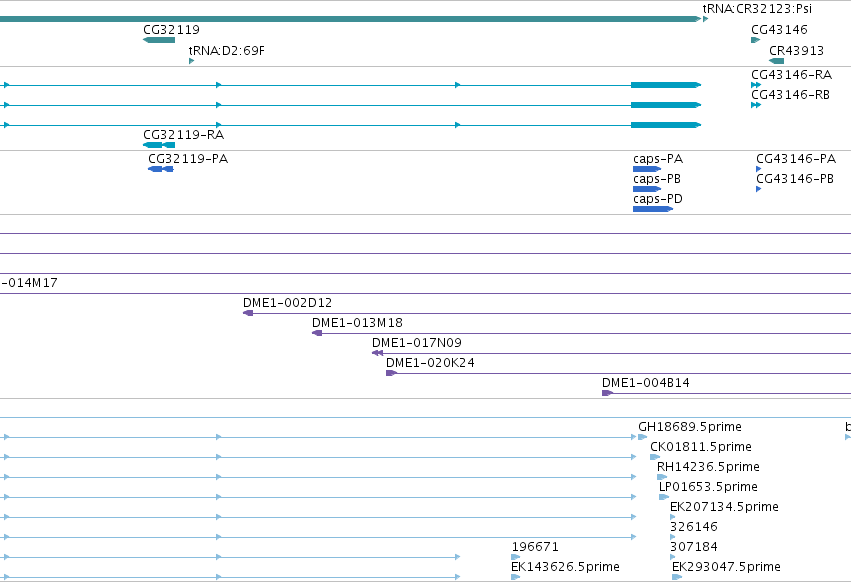Click the 326146 feature marker
The height and width of the screenshot is (582, 851).
pos(673,537)
